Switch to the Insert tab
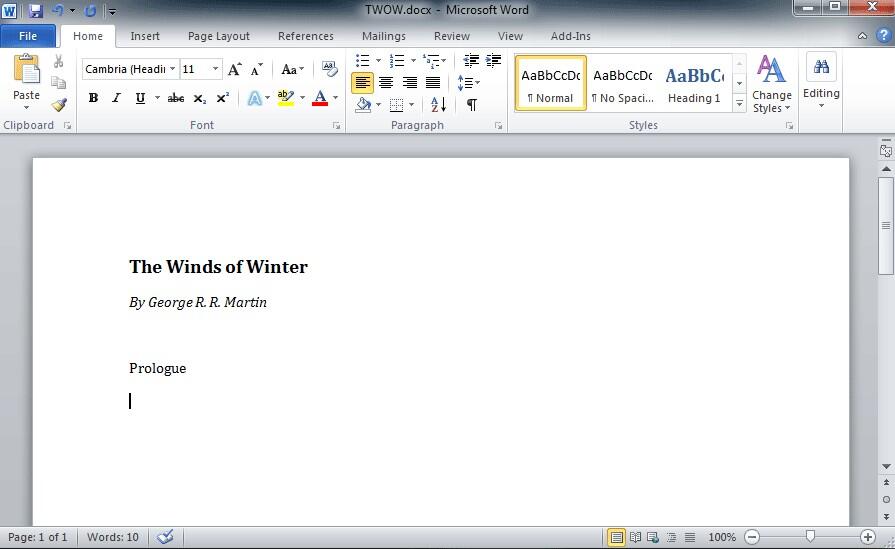895x549 pixels. [145, 36]
